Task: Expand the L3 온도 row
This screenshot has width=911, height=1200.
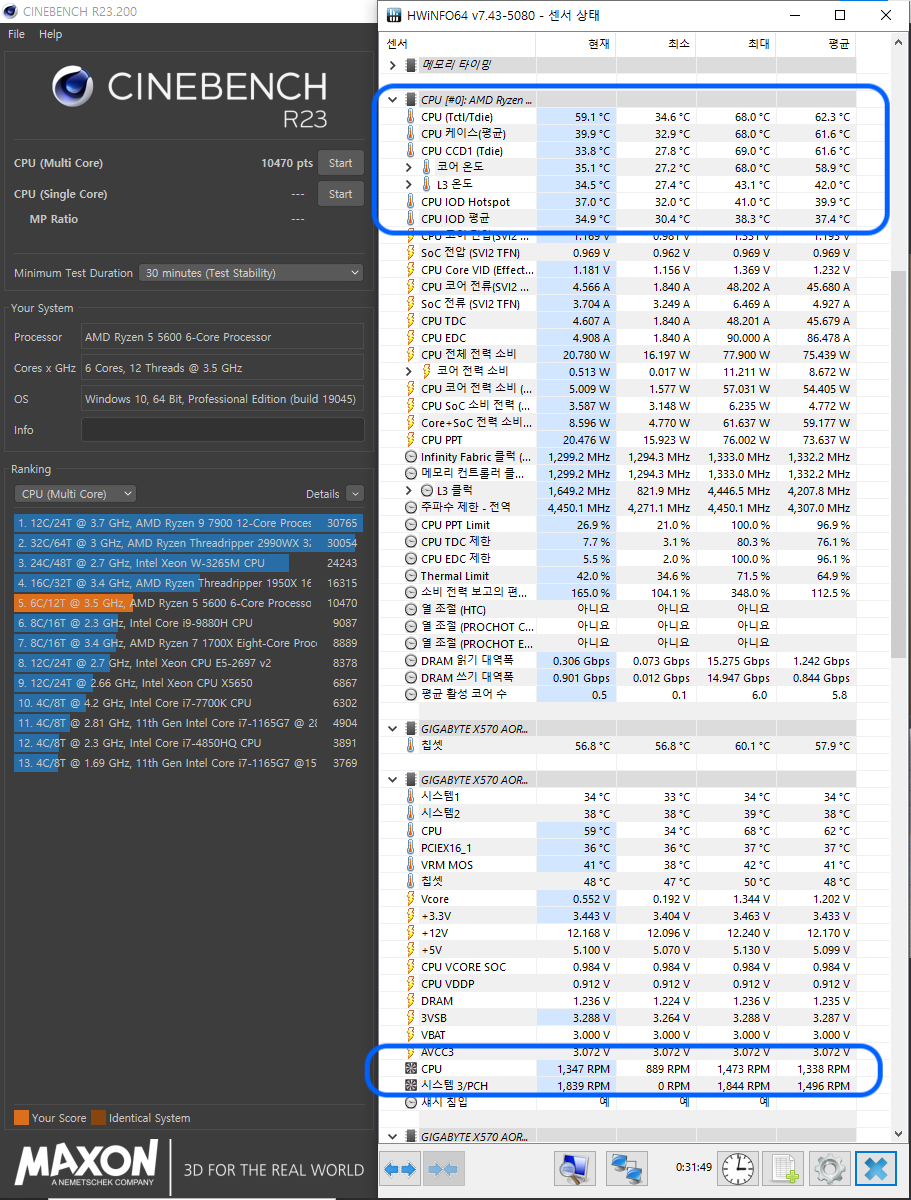Action: (x=409, y=185)
